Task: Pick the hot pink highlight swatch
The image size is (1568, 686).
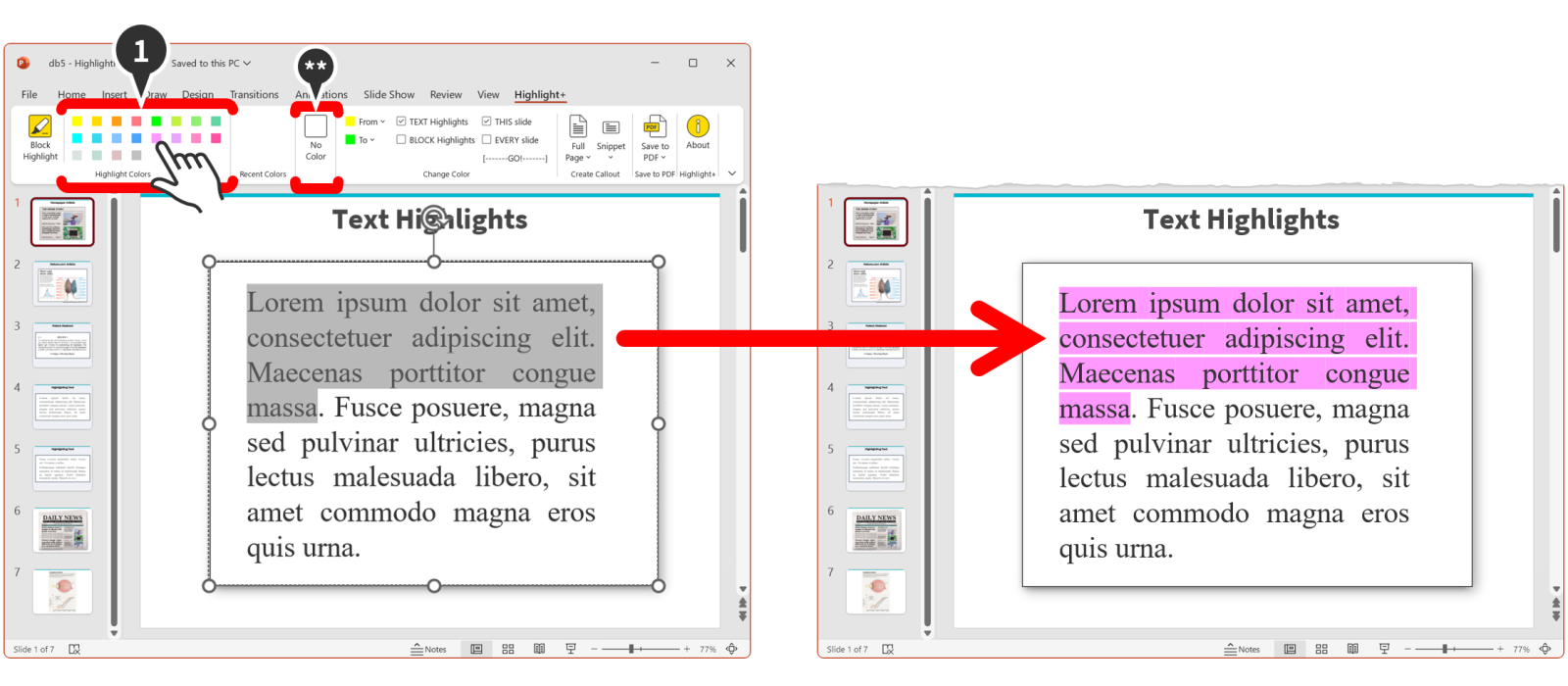Action: click(216, 138)
